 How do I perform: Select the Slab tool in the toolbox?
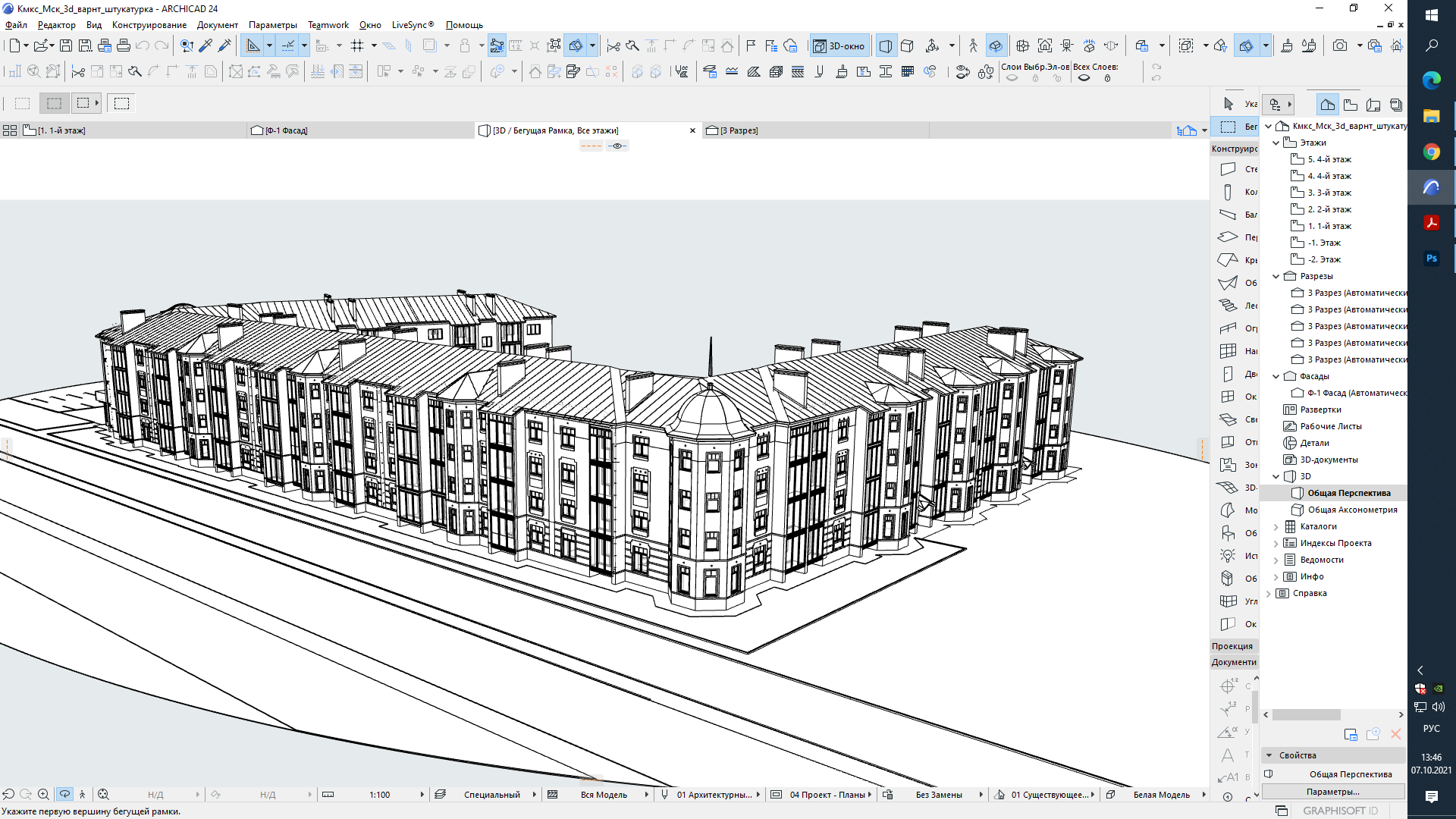[x=1234, y=237]
